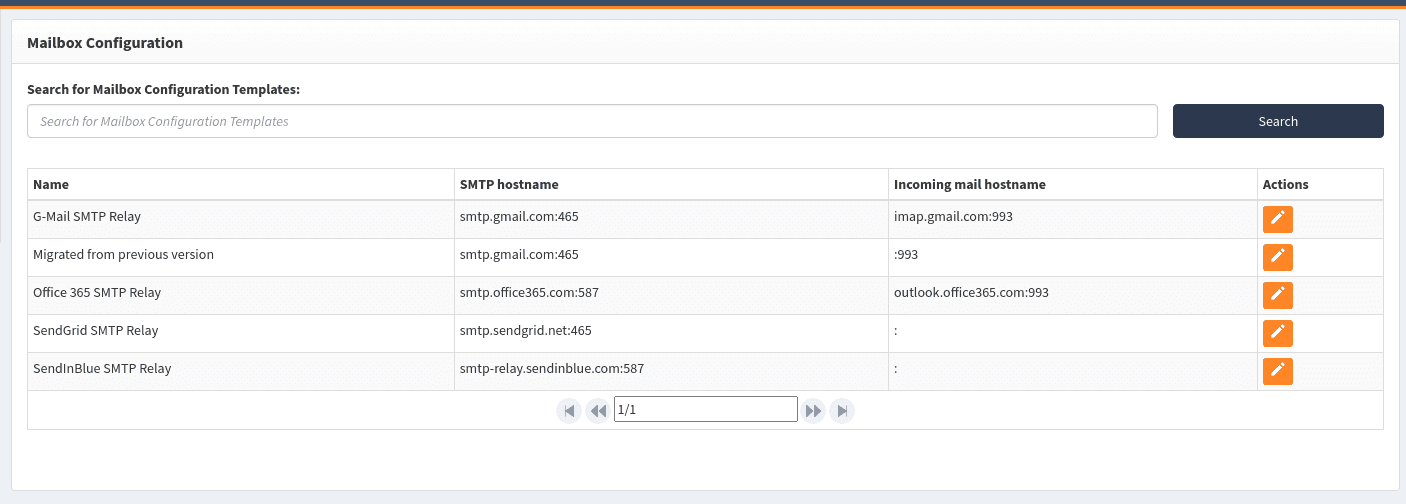This screenshot has height=504, width=1406.
Task: Click the Search button
Action: click(x=1277, y=121)
